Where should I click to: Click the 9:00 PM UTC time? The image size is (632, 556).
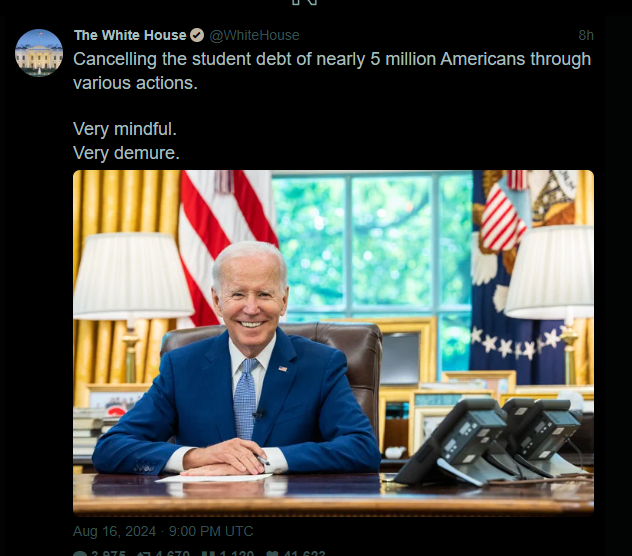click(211, 531)
